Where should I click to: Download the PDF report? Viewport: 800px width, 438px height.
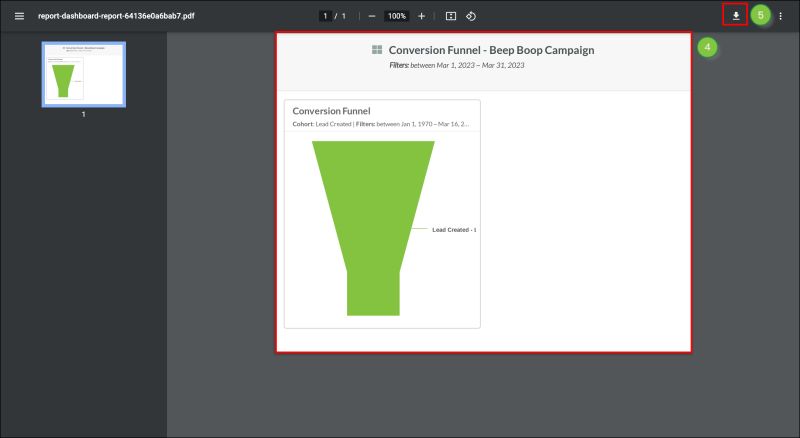pos(736,16)
